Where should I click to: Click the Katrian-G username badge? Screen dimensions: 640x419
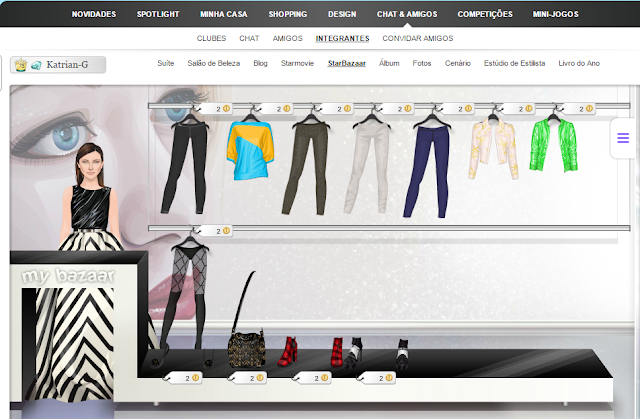(58, 65)
